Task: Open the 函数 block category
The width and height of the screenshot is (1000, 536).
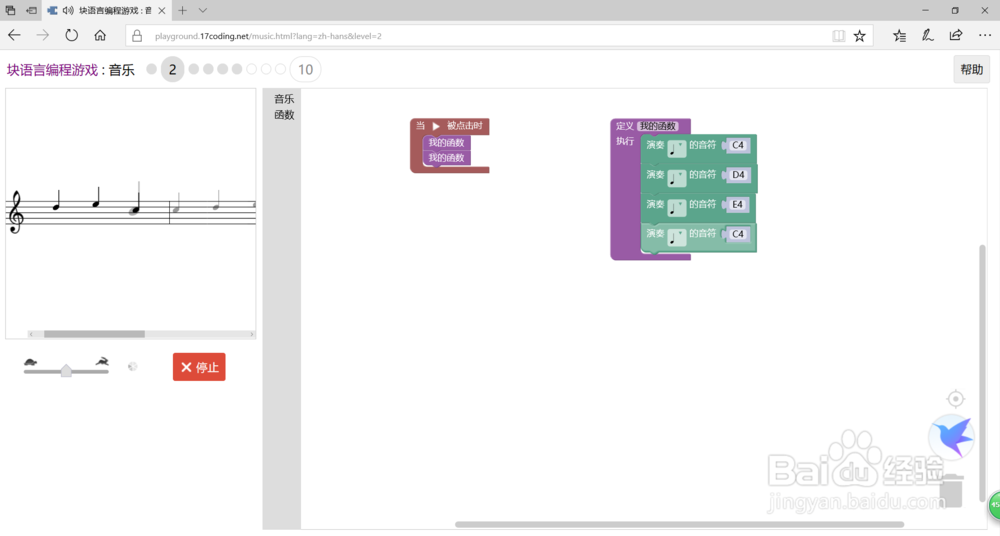Action: pyautogui.click(x=284, y=115)
